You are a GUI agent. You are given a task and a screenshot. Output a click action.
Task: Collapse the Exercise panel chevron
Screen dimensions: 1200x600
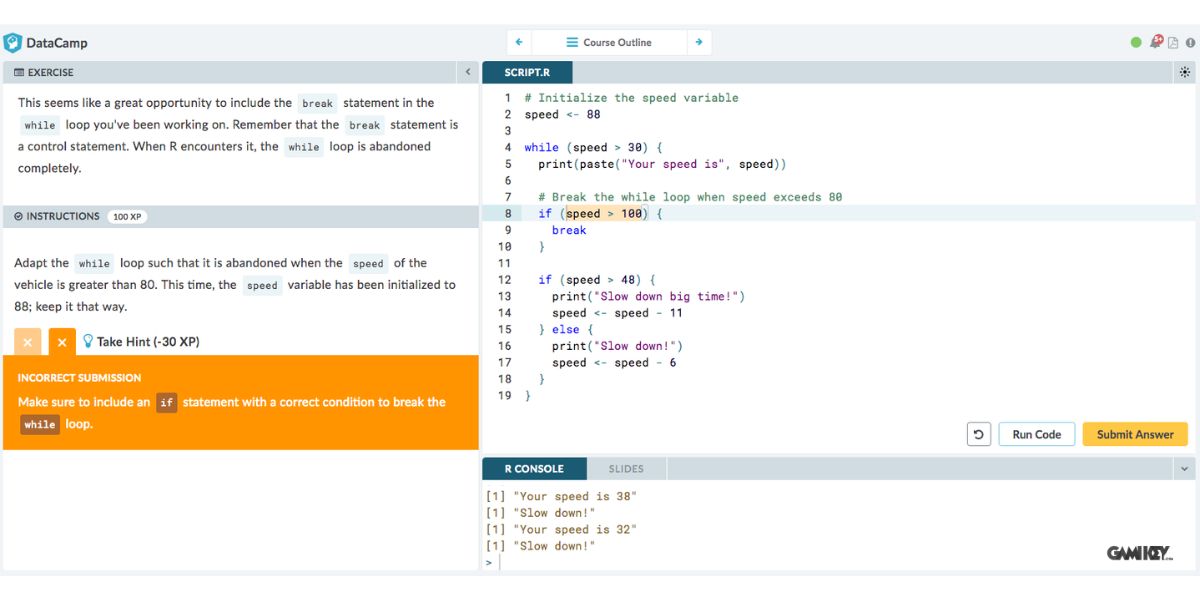tap(468, 72)
